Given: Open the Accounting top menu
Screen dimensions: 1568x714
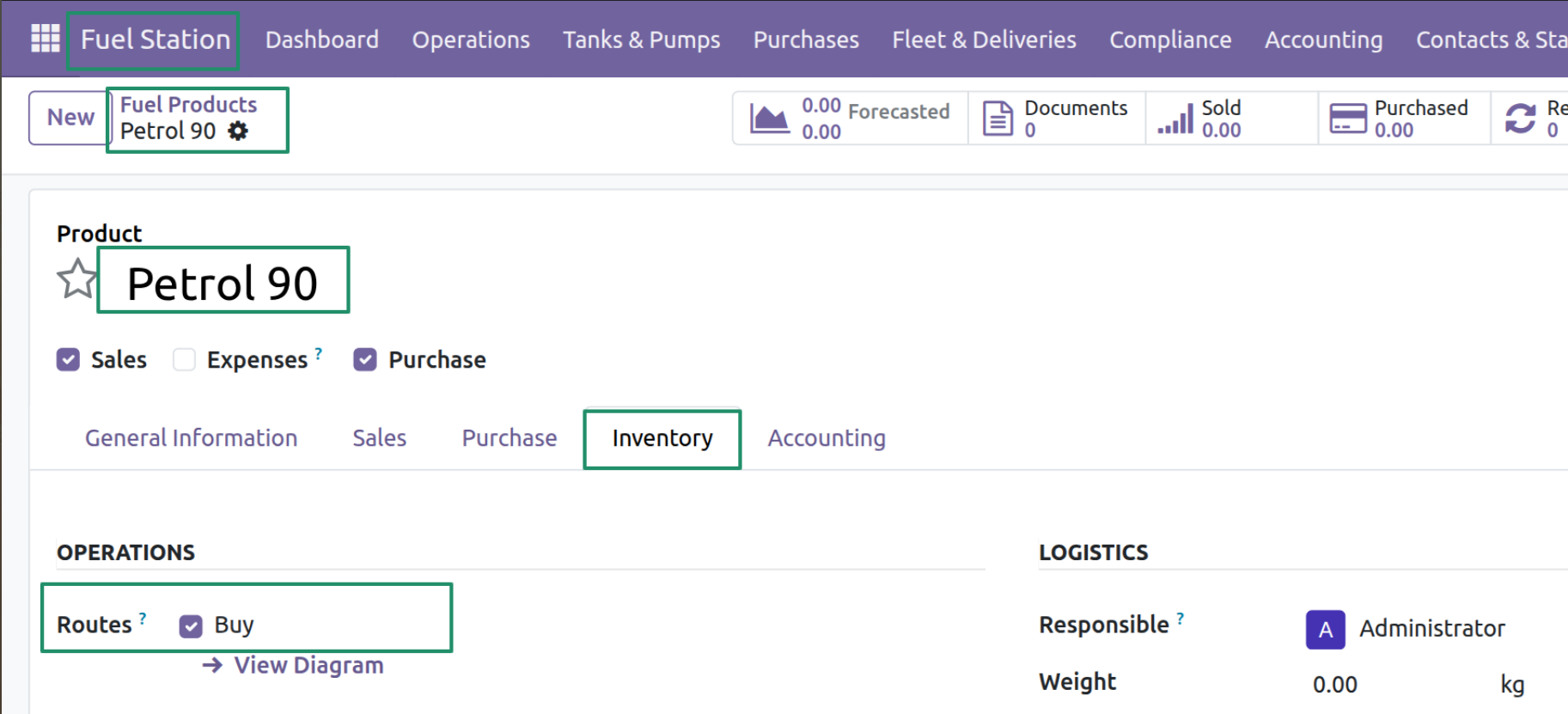Looking at the screenshot, I should [x=1323, y=40].
